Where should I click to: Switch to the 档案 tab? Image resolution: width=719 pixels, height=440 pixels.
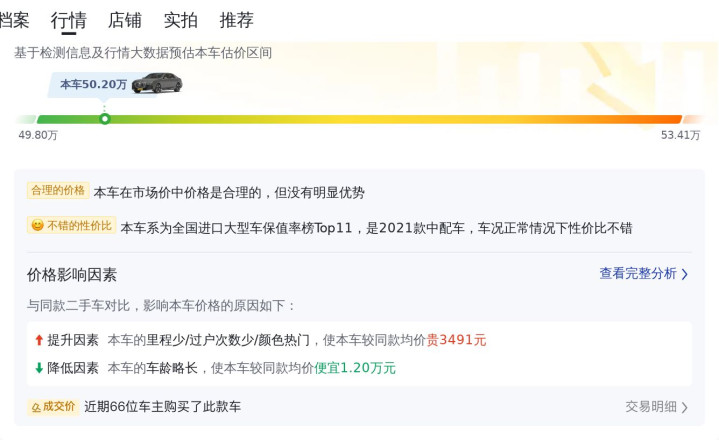coord(14,20)
